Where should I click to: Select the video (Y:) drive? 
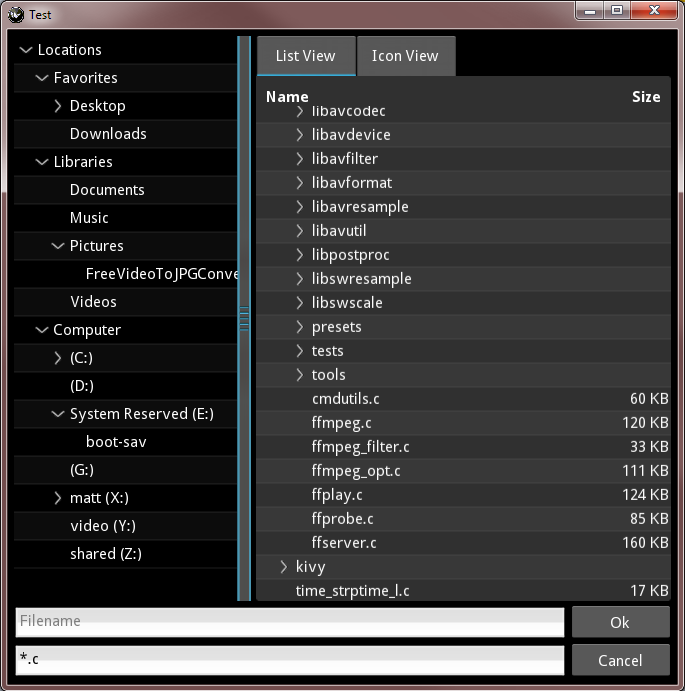coord(103,526)
